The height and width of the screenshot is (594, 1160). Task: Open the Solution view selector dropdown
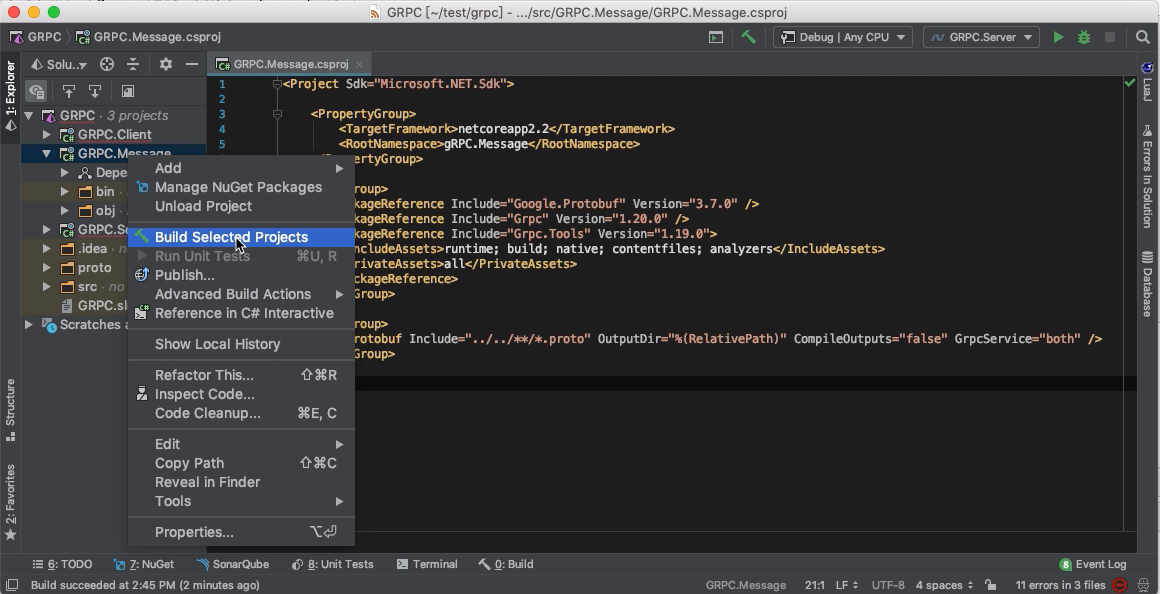click(x=58, y=64)
